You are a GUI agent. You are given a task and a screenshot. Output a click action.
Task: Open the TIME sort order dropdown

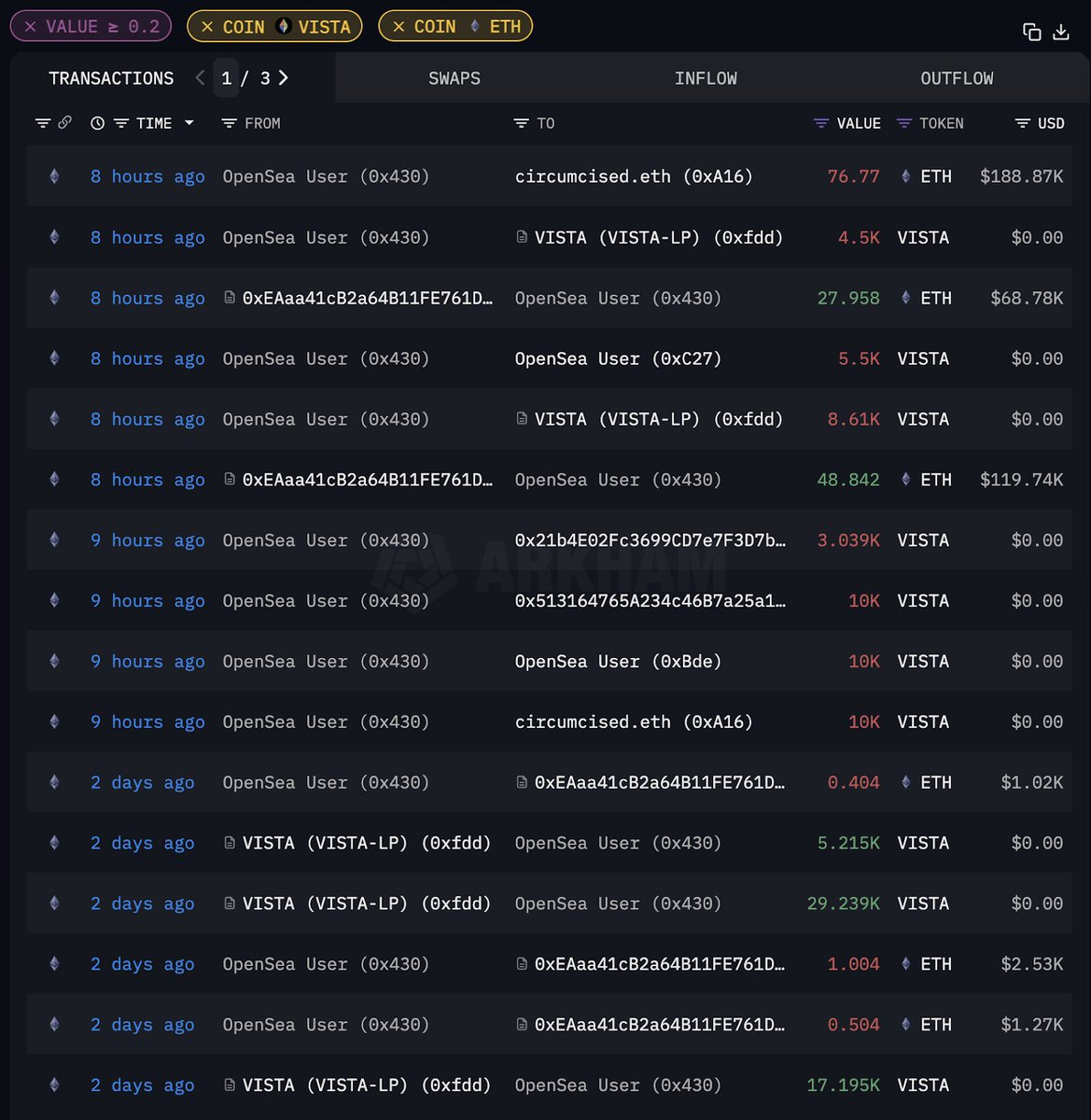coord(189,122)
